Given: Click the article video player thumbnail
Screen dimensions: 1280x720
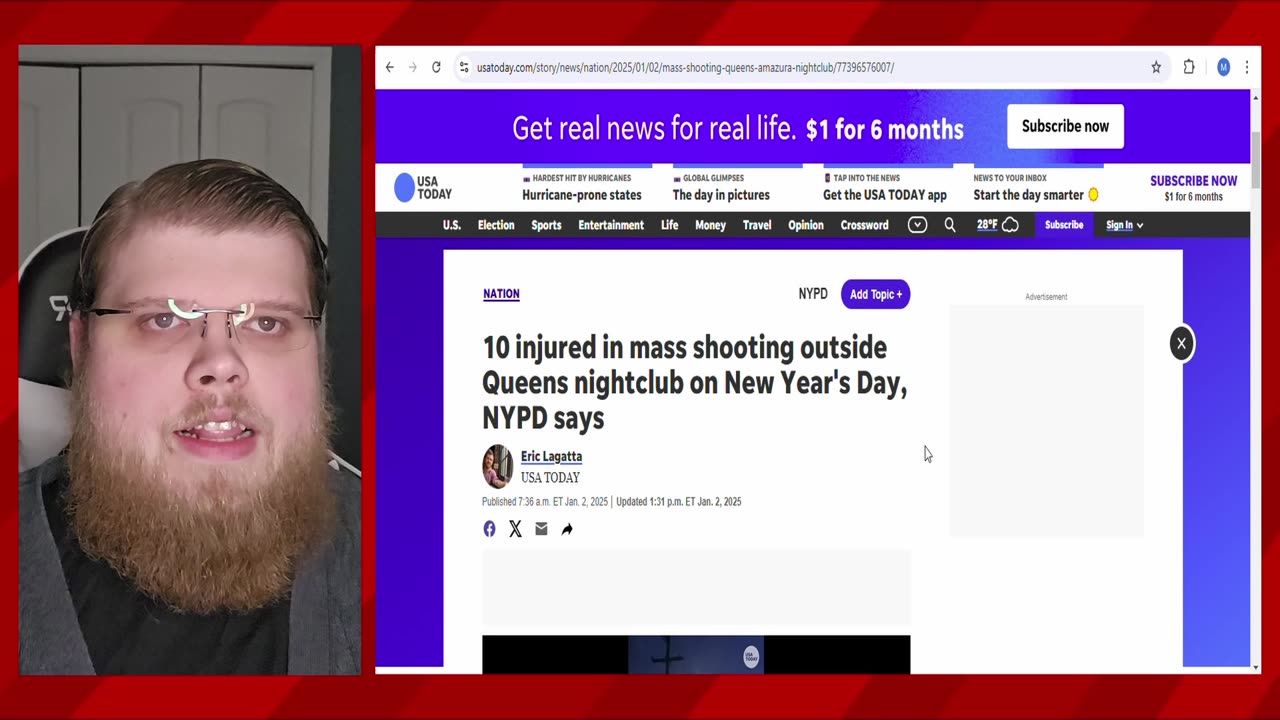Looking at the screenshot, I should point(696,654).
